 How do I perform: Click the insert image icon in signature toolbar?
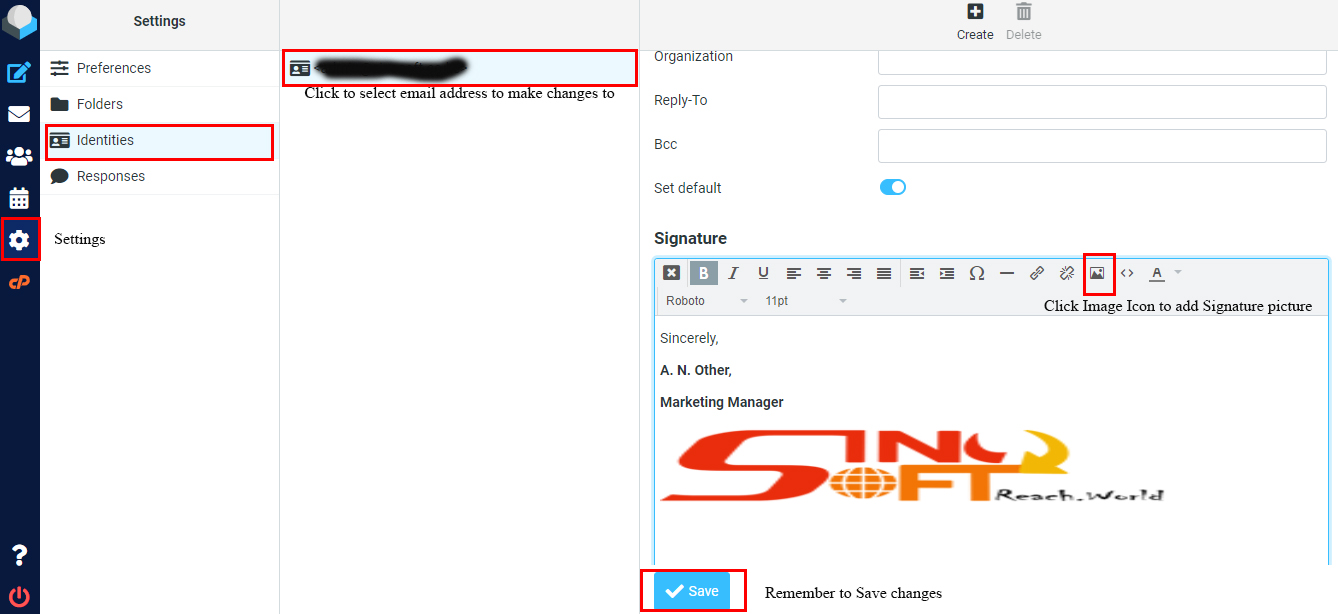(x=1097, y=273)
